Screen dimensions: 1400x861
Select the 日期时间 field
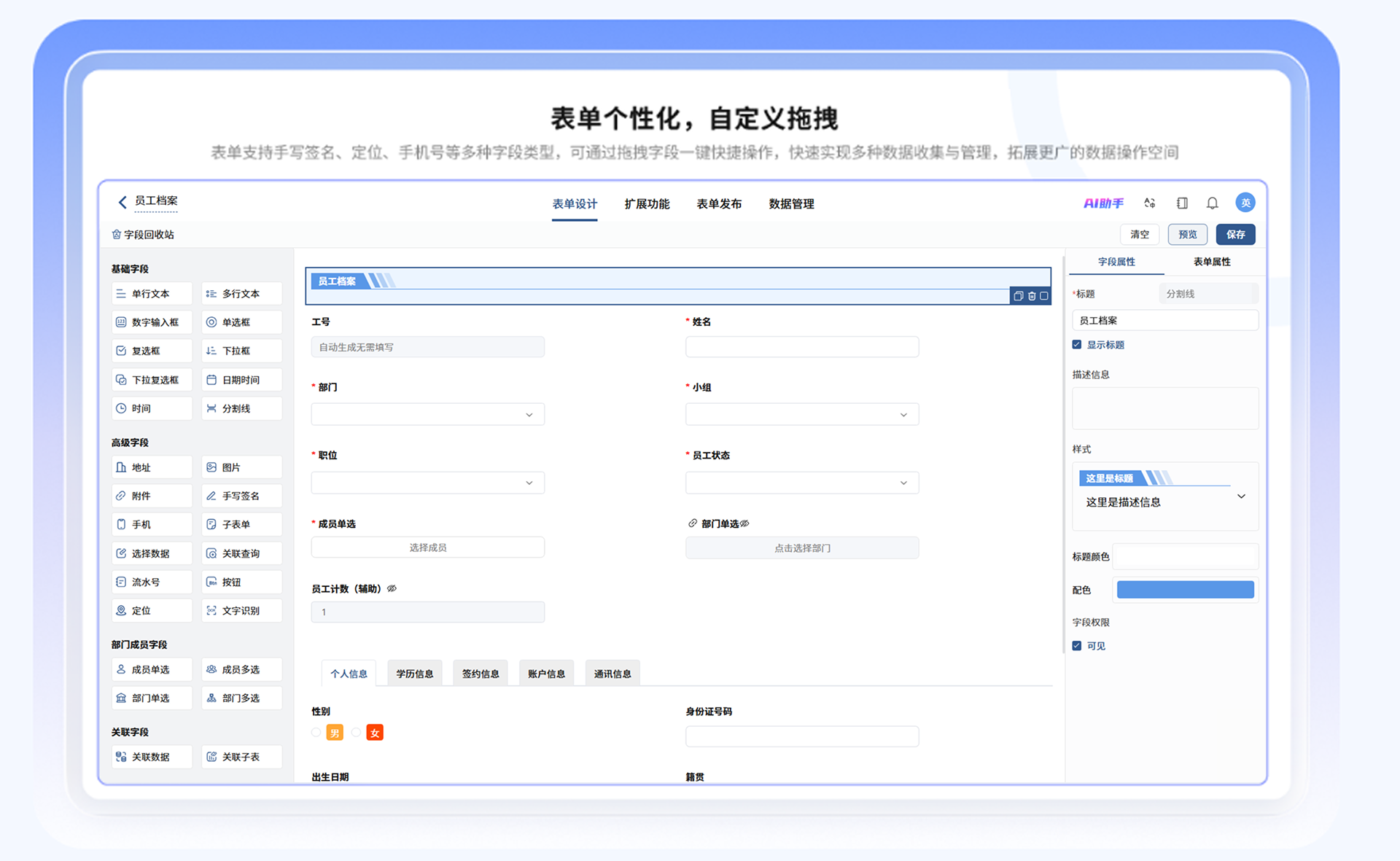pos(241,380)
